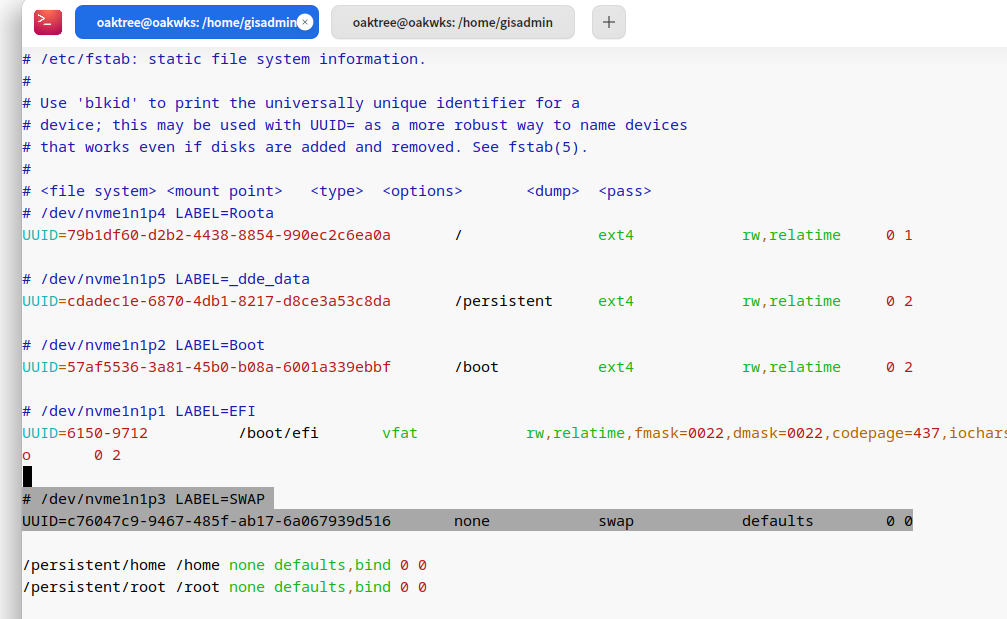Viewport: 1007px width, 619px height.
Task: Click '/persistent' mount point in the cdadec1e row
Action: [x=504, y=301]
